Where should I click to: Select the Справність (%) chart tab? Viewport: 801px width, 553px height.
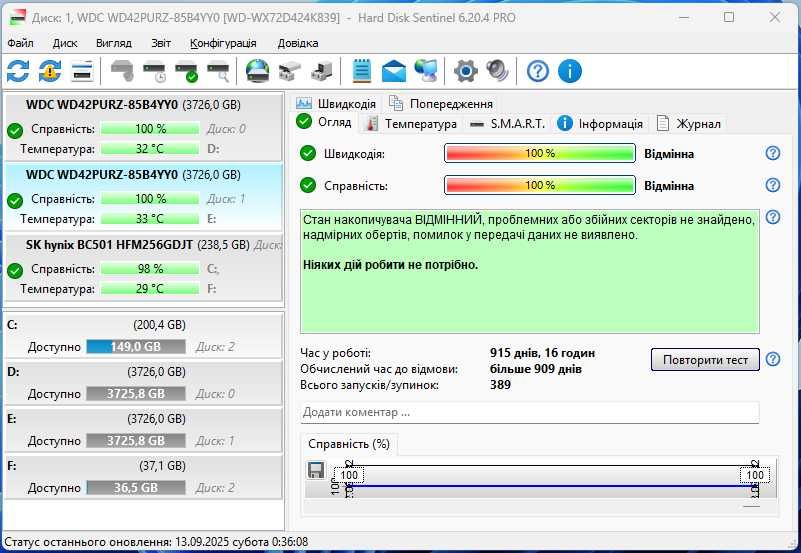click(x=349, y=444)
